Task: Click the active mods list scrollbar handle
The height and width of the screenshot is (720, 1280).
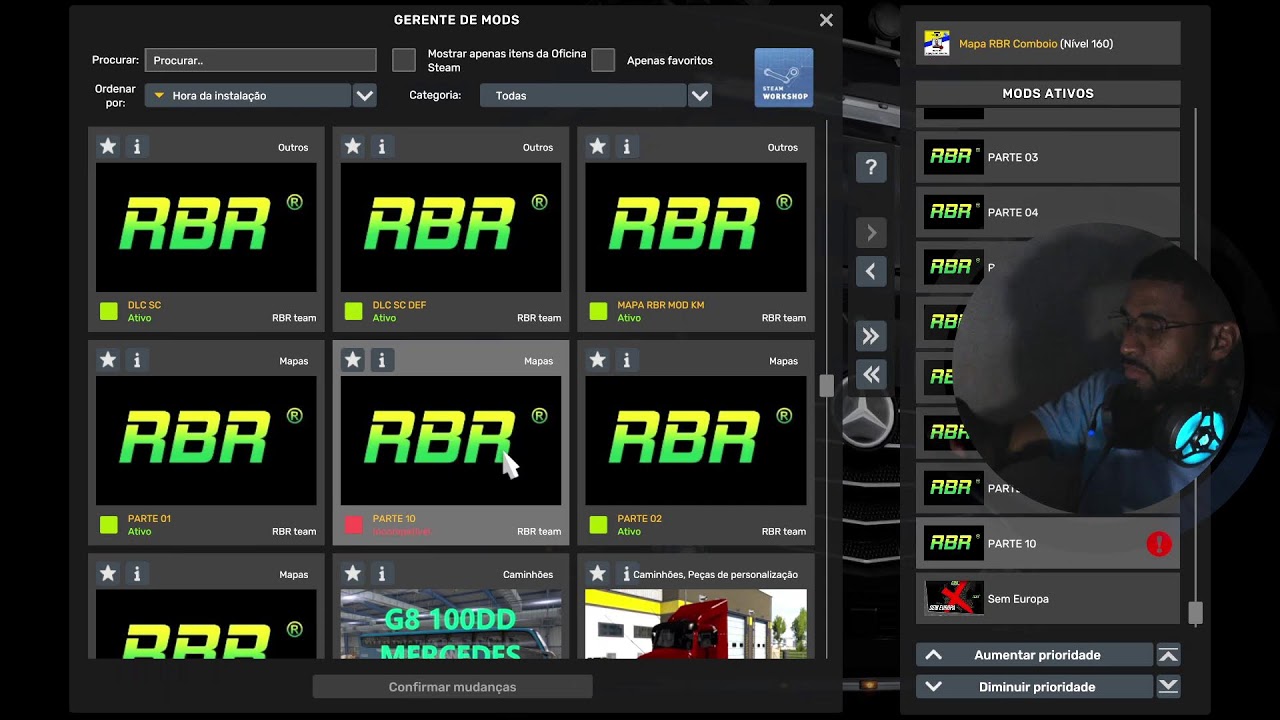Action: (1195, 612)
